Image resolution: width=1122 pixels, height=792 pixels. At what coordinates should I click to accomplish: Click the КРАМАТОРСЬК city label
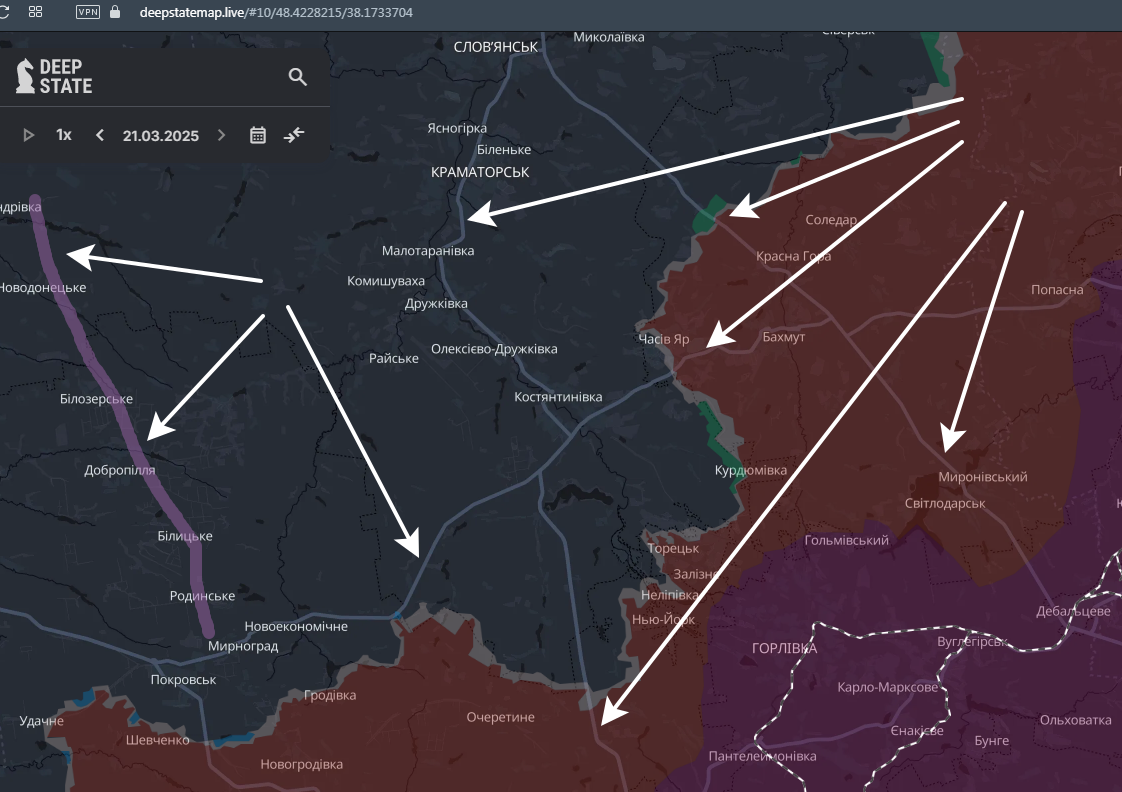(x=480, y=172)
